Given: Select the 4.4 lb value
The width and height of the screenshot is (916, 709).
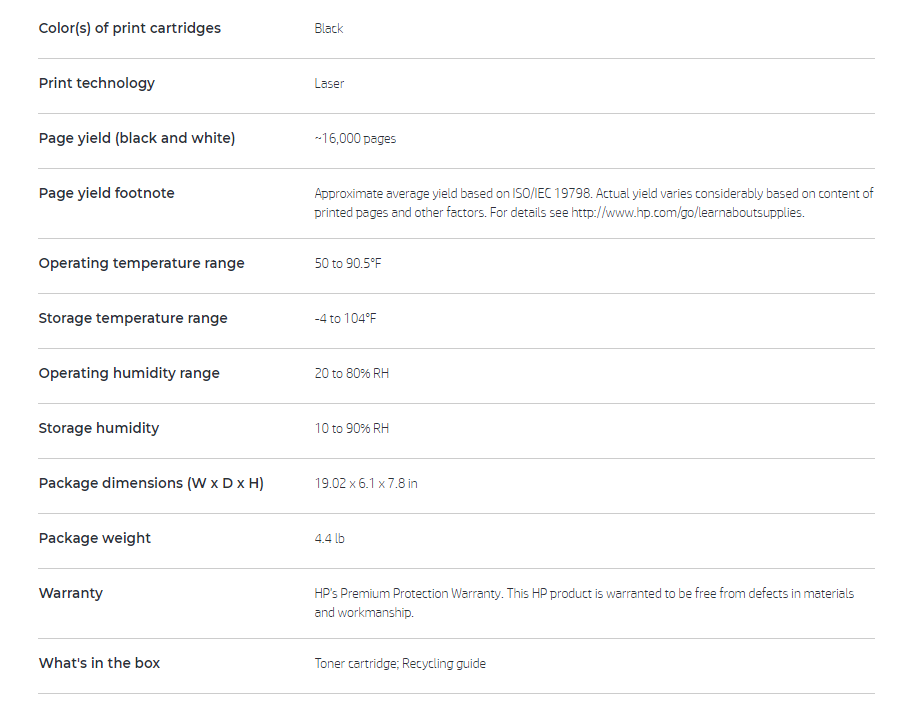Looking at the screenshot, I should 329,538.
